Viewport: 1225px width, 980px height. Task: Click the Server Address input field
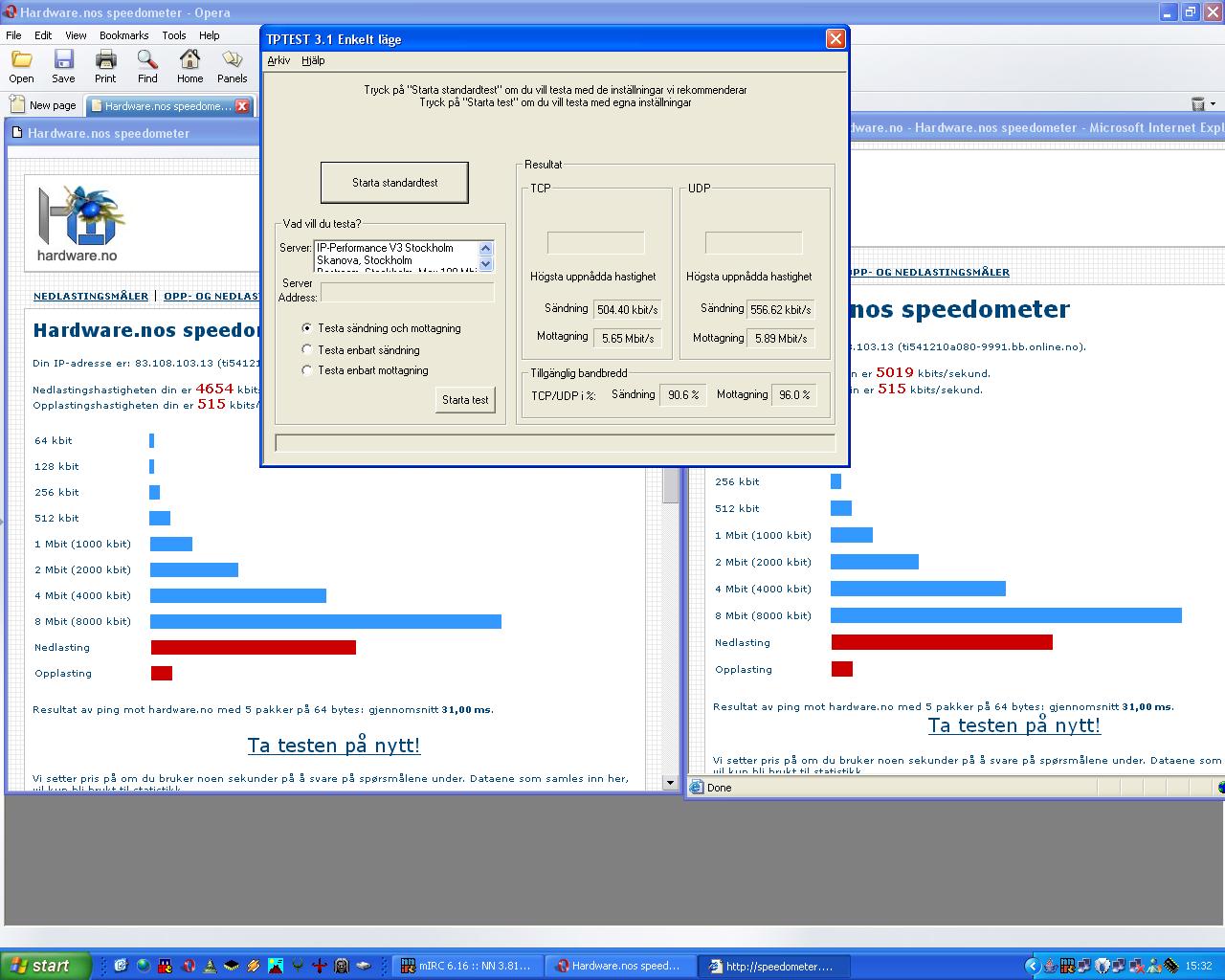[x=407, y=292]
